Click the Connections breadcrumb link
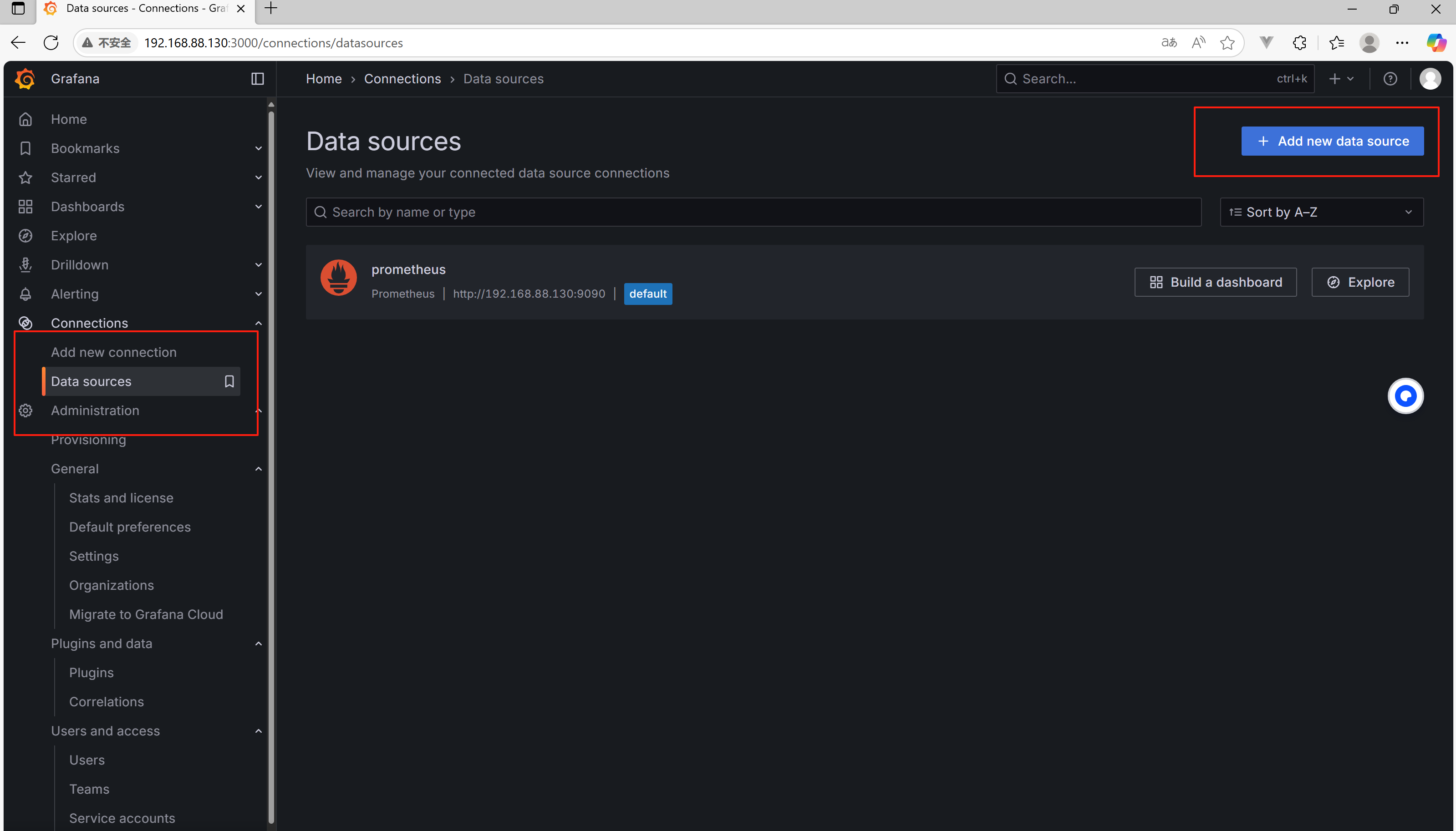 pyautogui.click(x=402, y=79)
